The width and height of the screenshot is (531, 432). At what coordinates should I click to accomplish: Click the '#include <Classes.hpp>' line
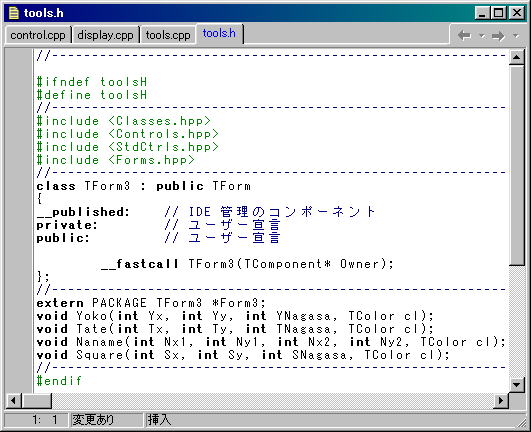click(124, 121)
